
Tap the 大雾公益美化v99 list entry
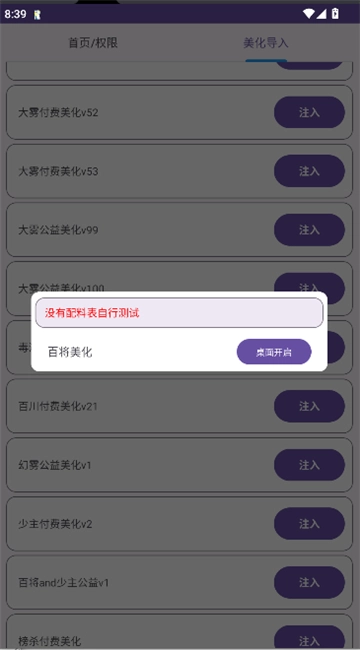click(x=179, y=230)
